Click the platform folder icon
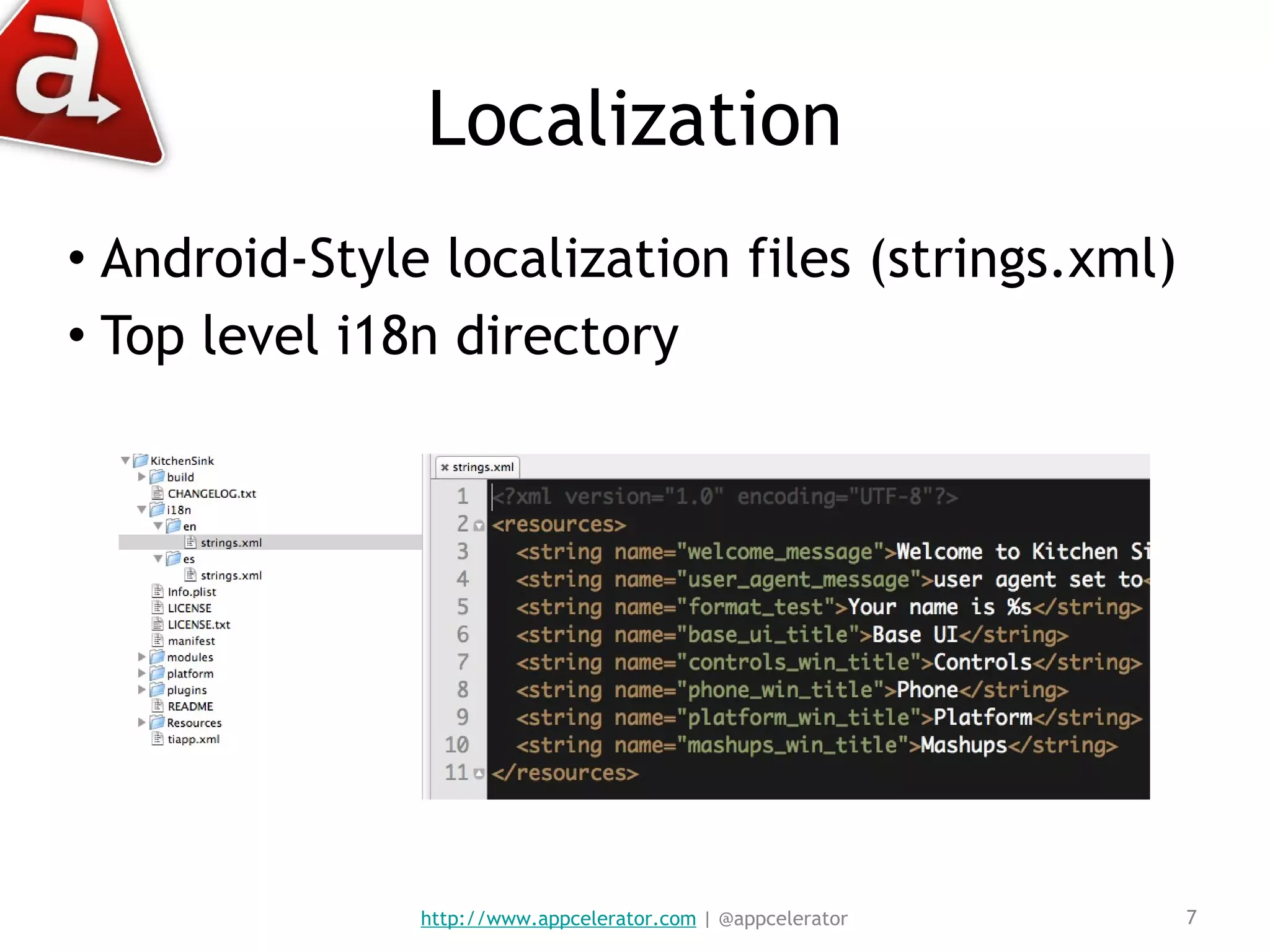The width and height of the screenshot is (1270, 952). point(158,673)
